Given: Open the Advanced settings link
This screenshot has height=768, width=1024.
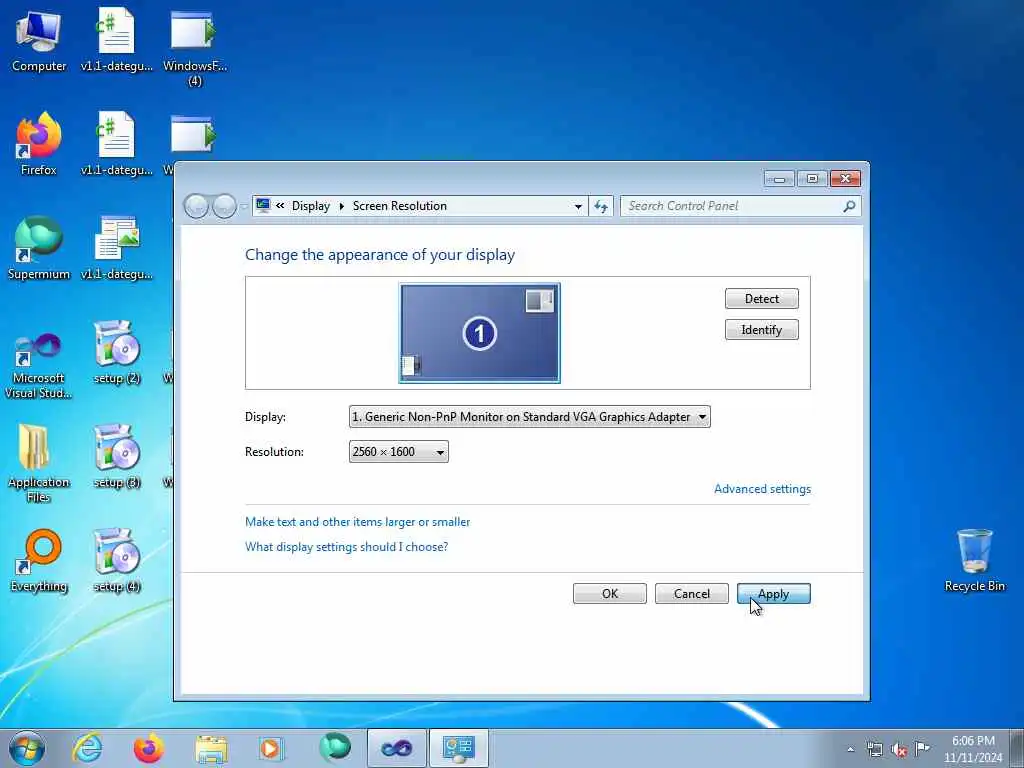Looking at the screenshot, I should tap(762, 489).
